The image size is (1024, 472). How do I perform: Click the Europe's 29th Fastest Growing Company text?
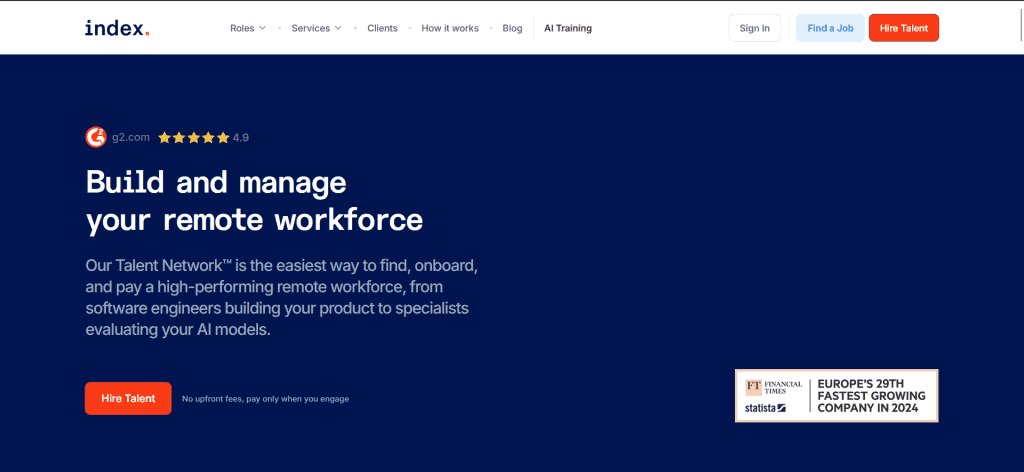(x=871, y=396)
